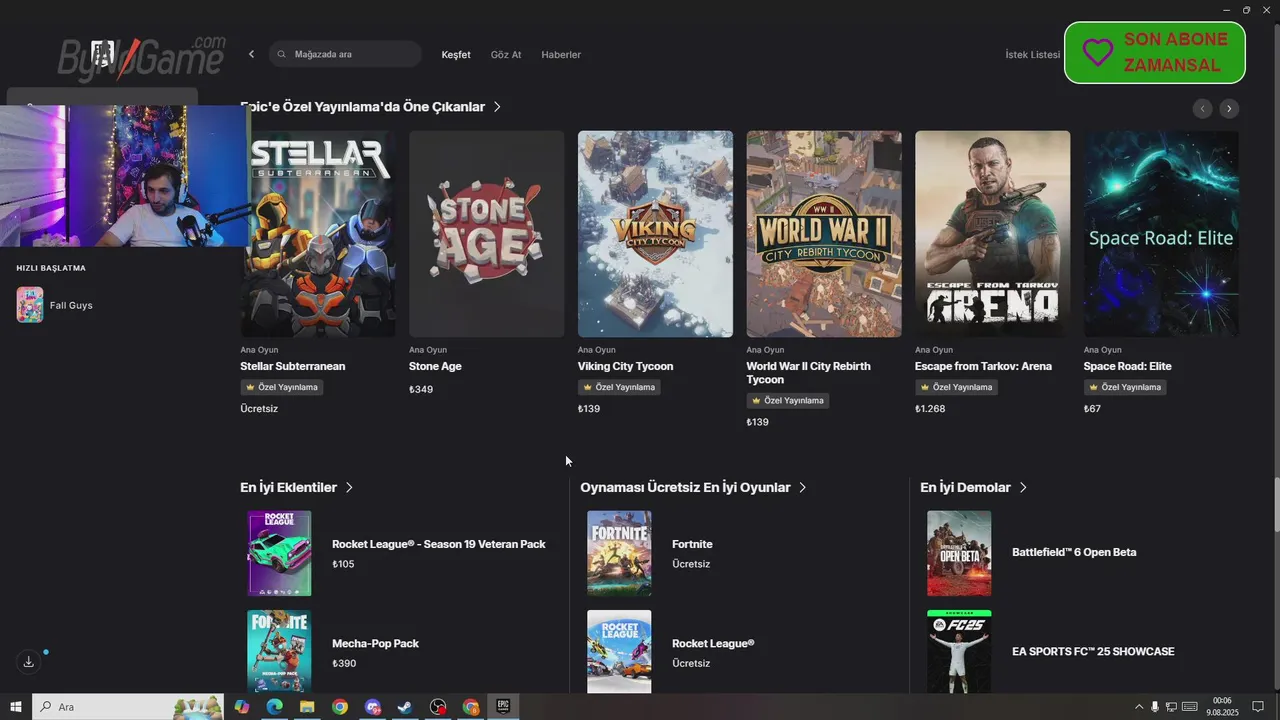Open EA SPORTS FC 25 SHOWCASE thumbnail

pos(959,651)
